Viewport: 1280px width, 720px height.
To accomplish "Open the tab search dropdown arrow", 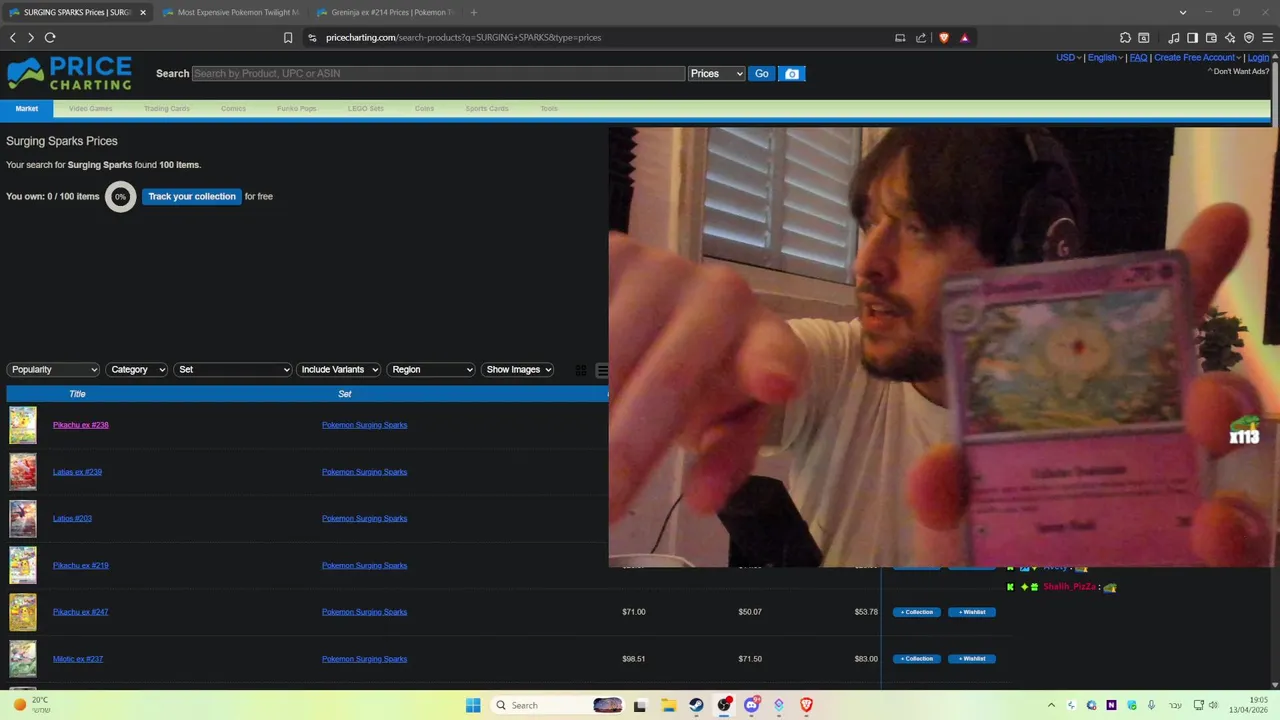I will click(1183, 12).
